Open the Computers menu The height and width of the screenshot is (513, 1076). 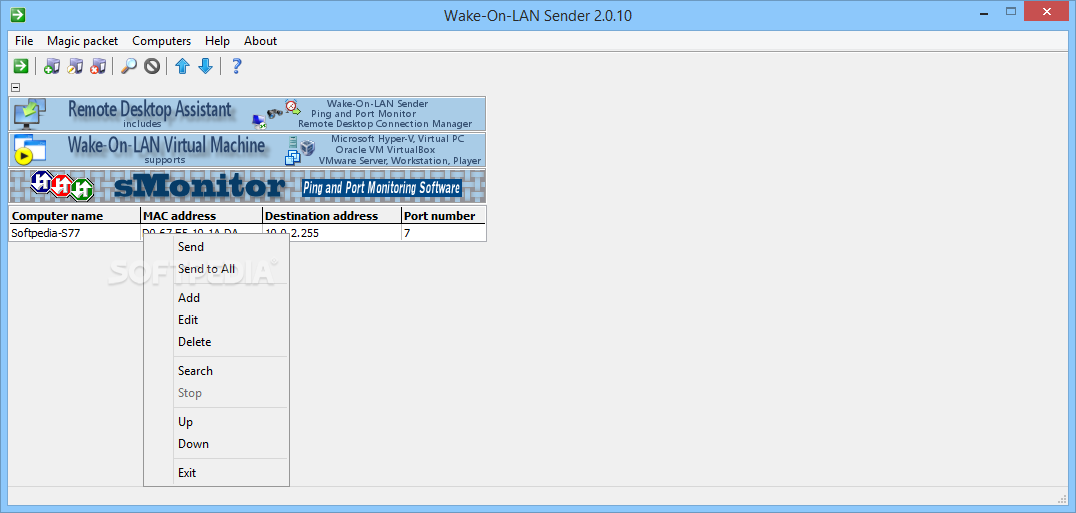click(x=161, y=41)
